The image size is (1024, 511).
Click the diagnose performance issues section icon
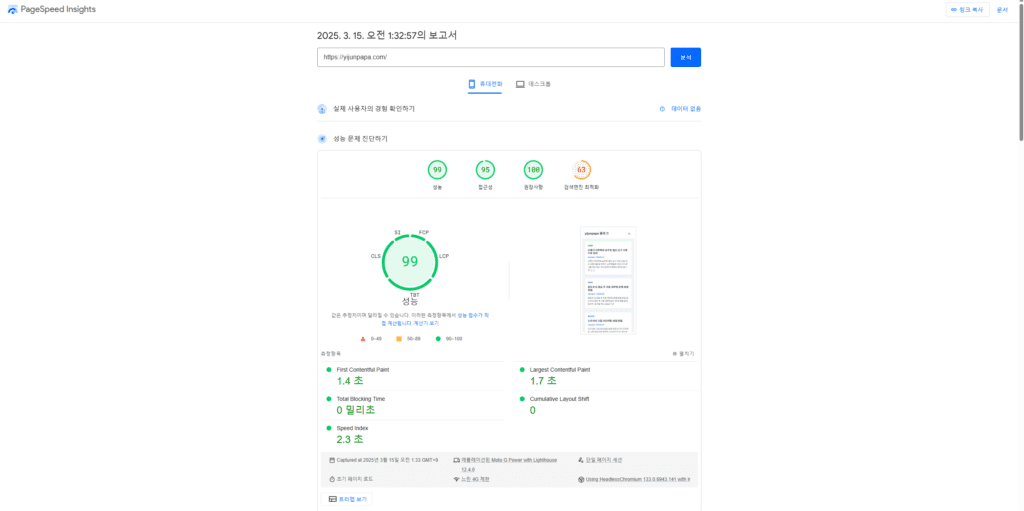point(322,139)
